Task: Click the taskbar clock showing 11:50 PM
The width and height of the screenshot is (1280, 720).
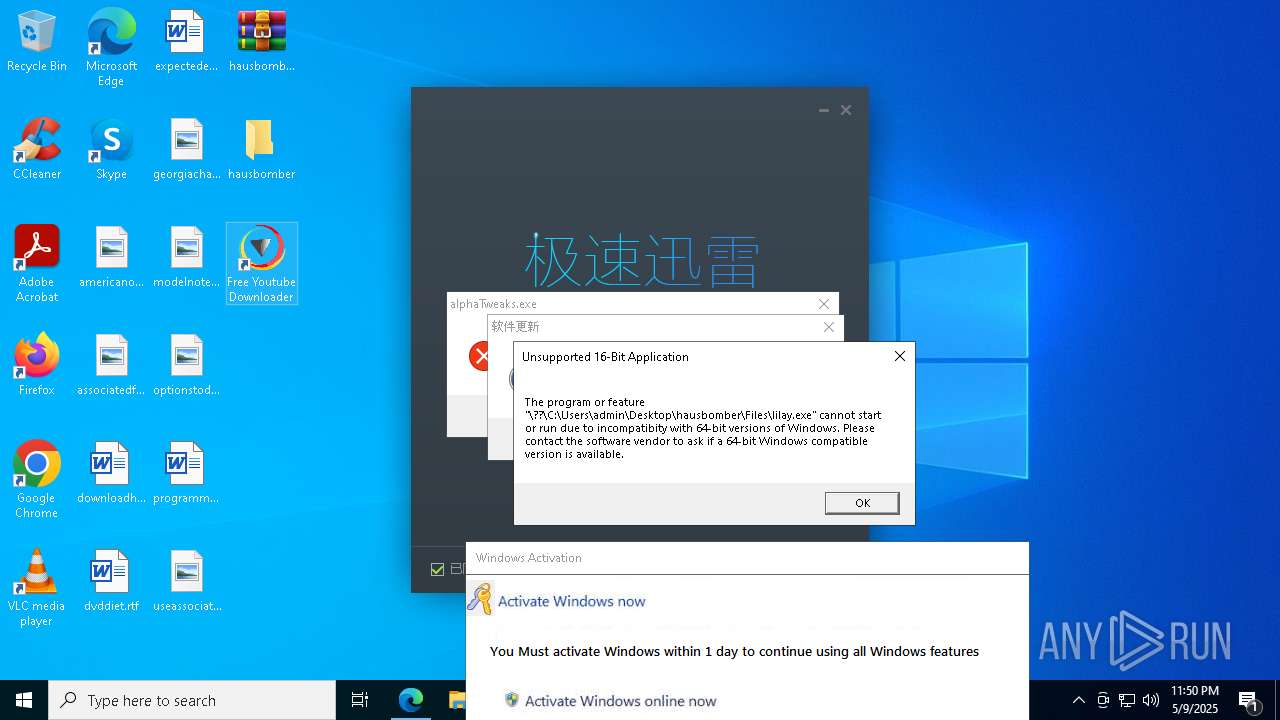Action: tap(1195, 700)
